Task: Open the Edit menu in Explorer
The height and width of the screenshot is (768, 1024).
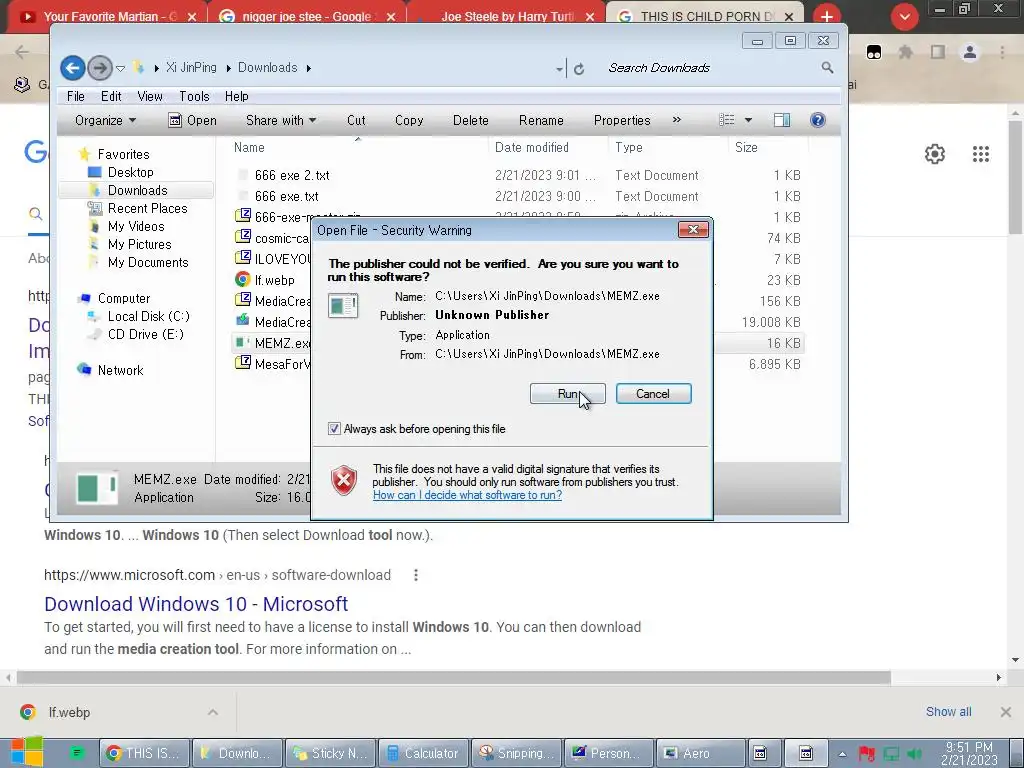Action: tap(111, 96)
